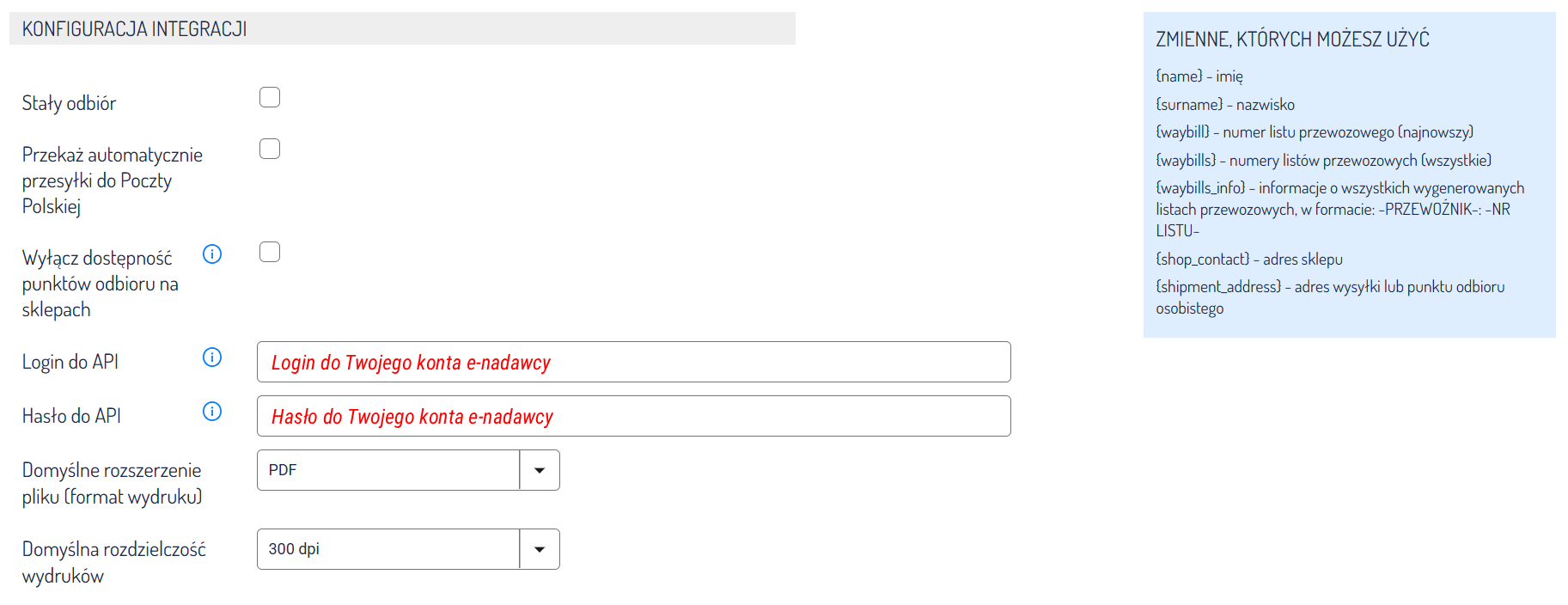1568x605 pixels.
Task: Select the {surname} variable entry
Action: click(x=1225, y=105)
